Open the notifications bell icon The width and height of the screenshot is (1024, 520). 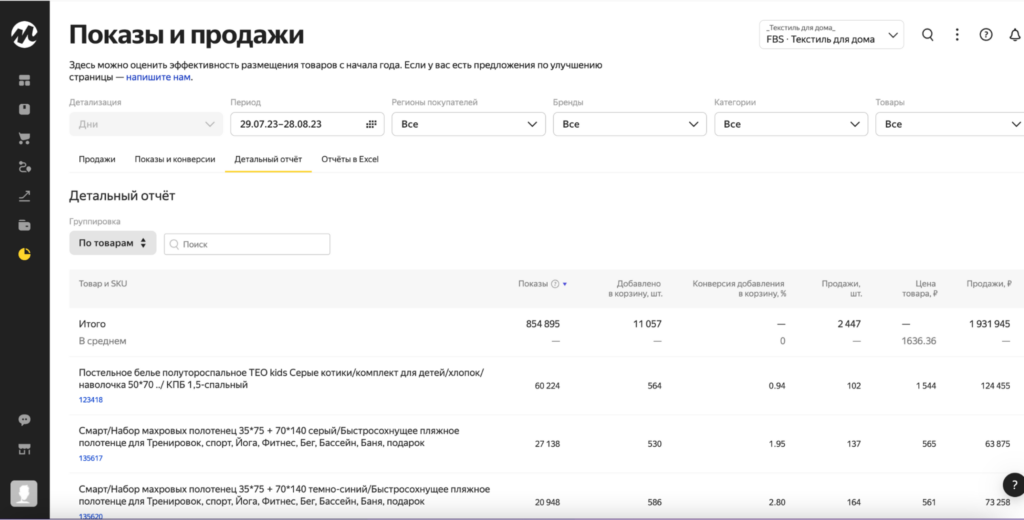(x=1014, y=35)
